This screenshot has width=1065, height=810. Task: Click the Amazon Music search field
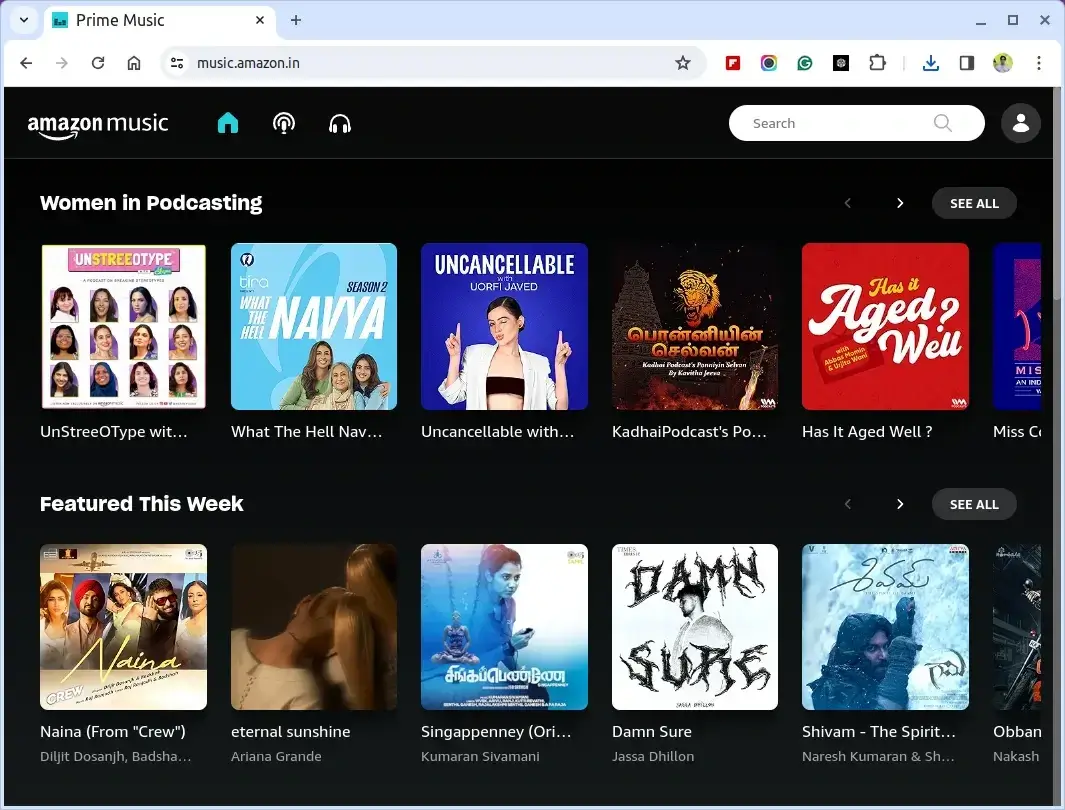pos(835,123)
